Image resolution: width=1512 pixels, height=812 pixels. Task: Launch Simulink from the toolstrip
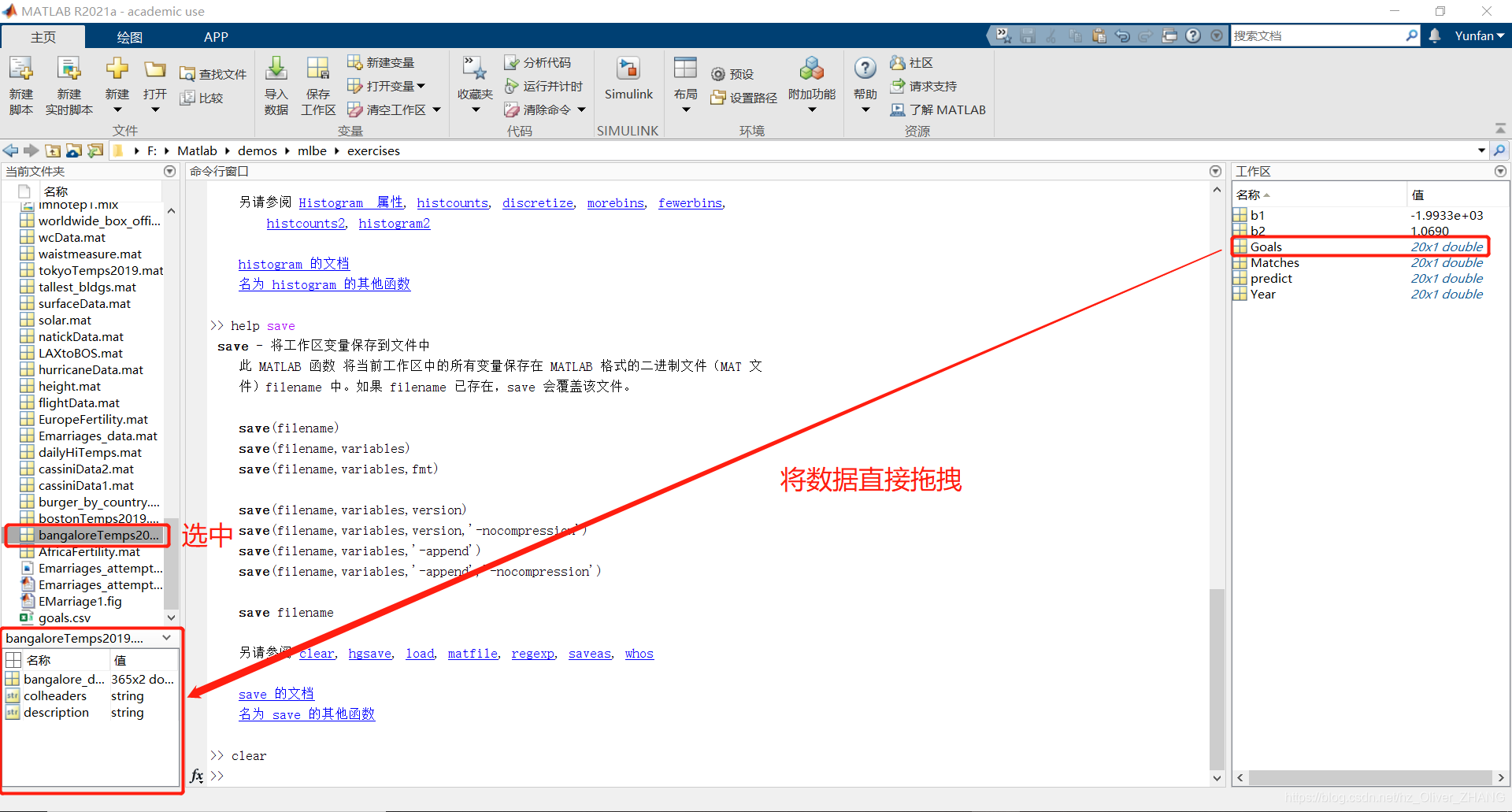pos(628,79)
